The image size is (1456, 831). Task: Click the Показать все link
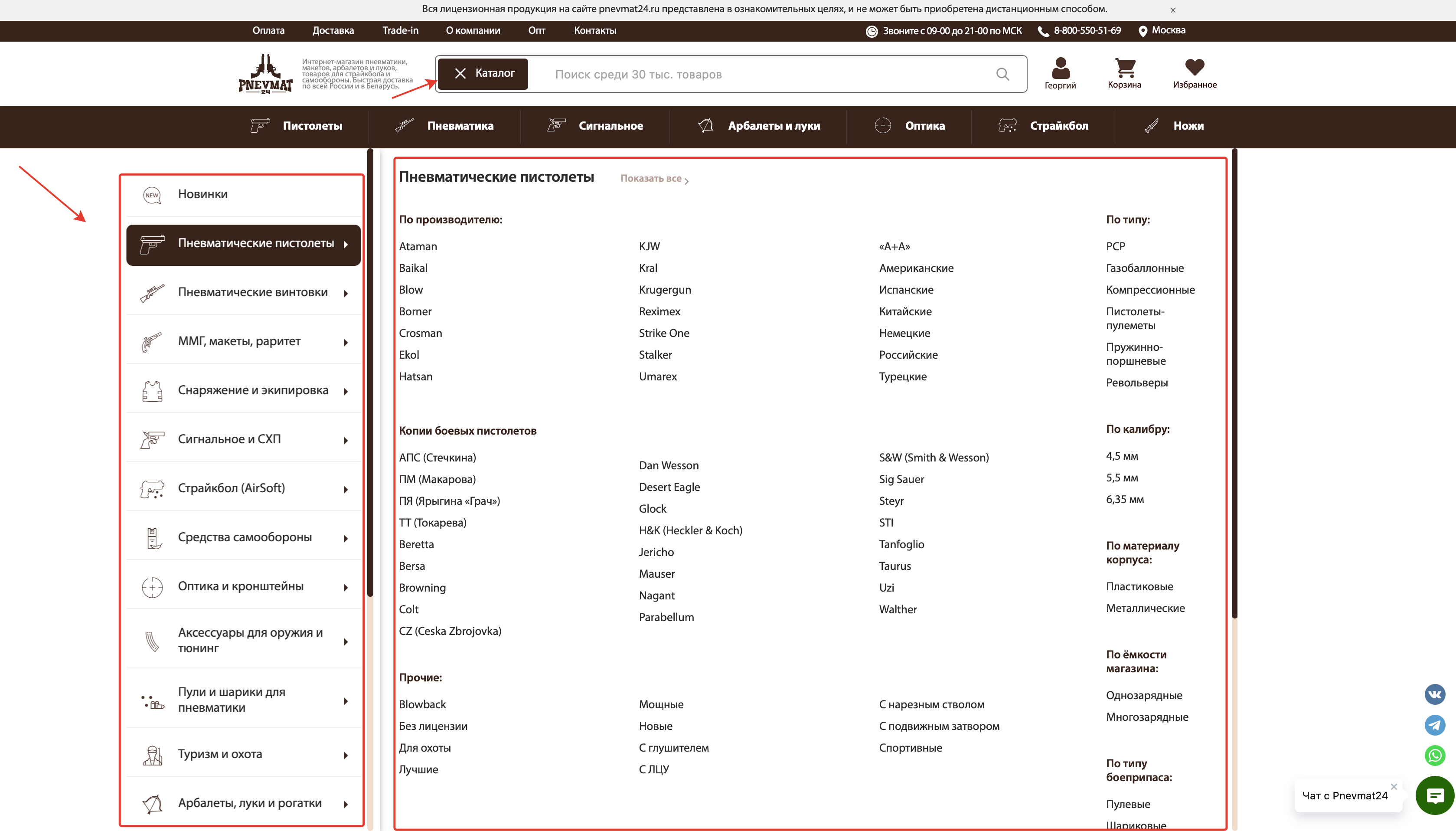coord(654,179)
